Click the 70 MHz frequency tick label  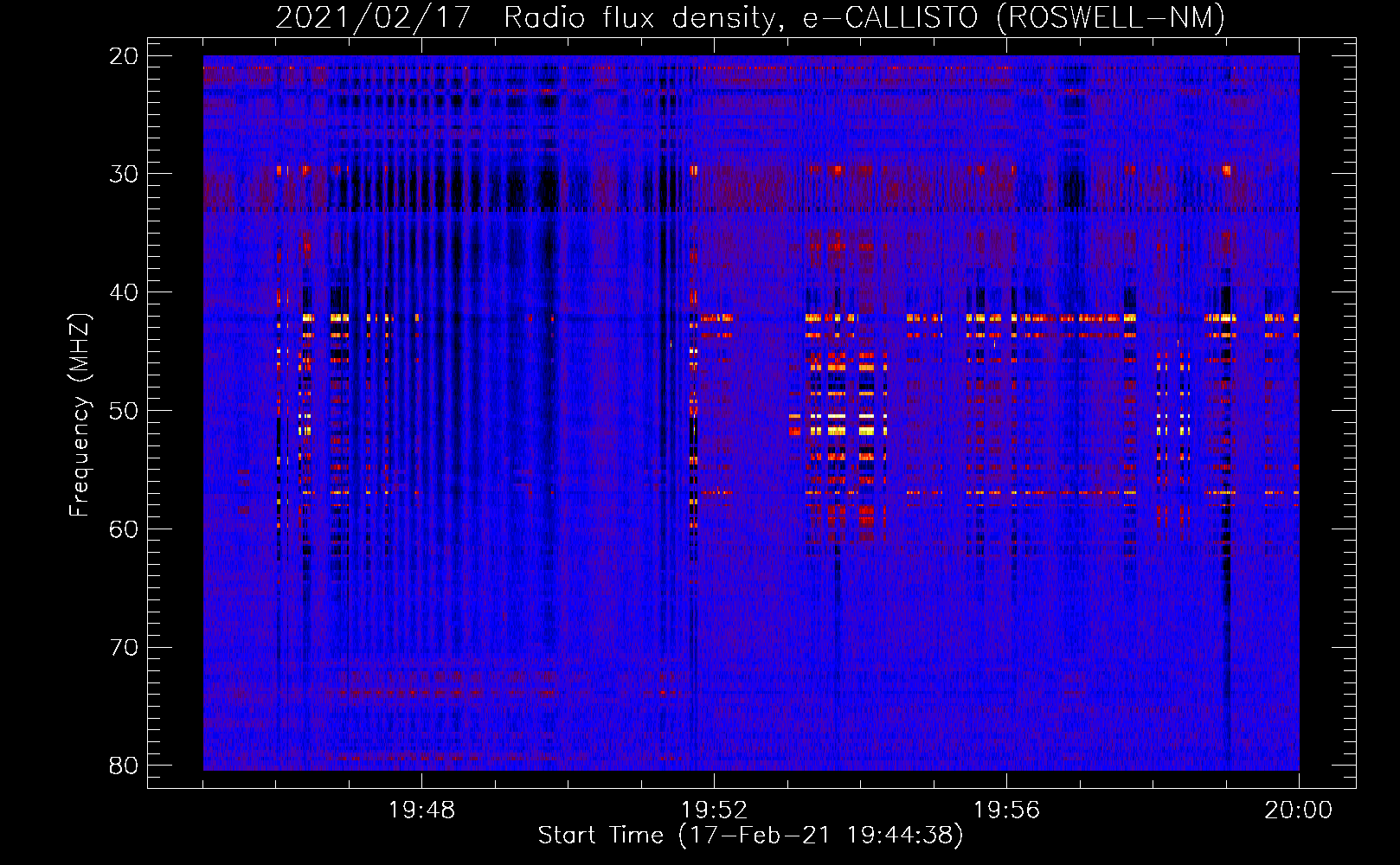pos(124,648)
